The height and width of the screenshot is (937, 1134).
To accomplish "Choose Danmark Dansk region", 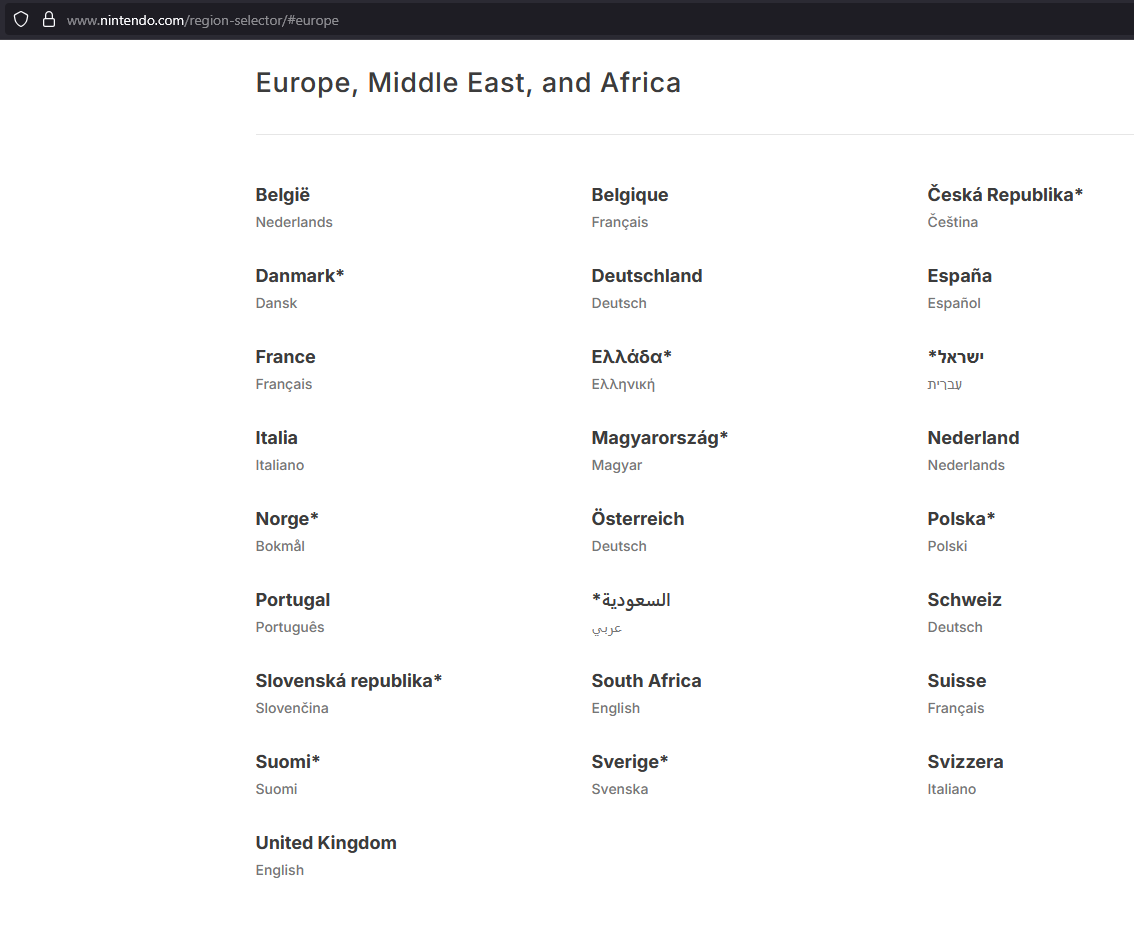I will coord(299,288).
